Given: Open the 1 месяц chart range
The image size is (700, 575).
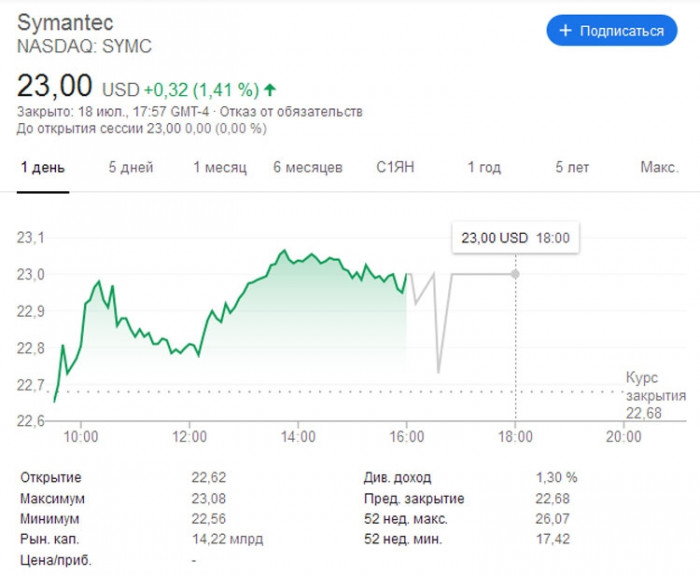Looking at the screenshot, I should [x=220, y=167].
